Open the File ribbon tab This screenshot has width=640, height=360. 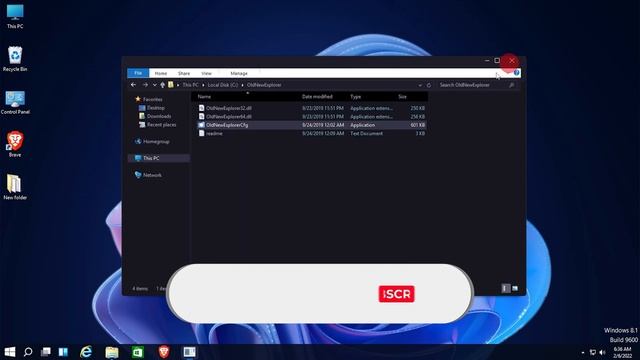click(x=138, y=73)
